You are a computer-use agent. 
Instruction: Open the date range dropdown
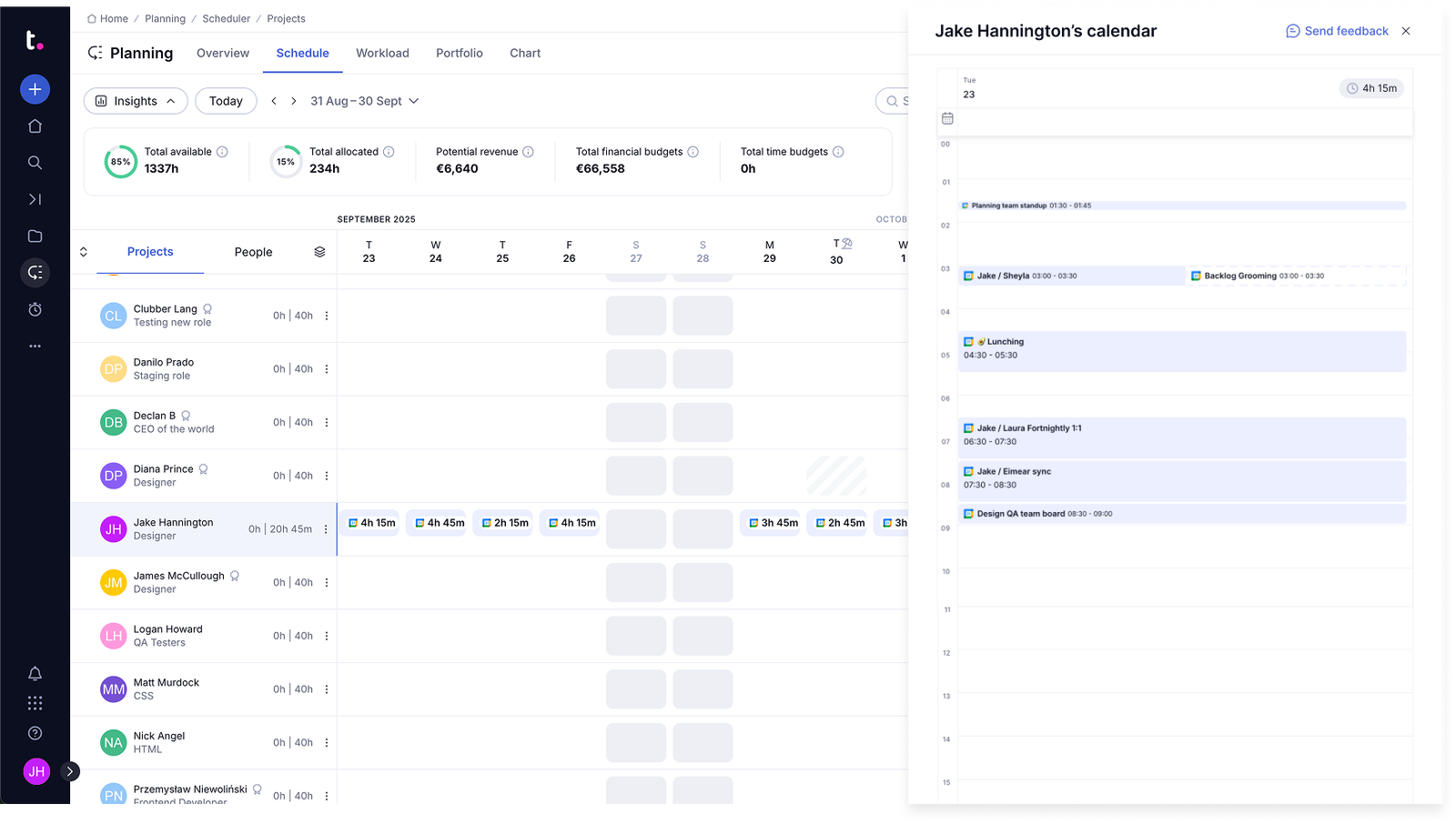[x=364, y=101]
